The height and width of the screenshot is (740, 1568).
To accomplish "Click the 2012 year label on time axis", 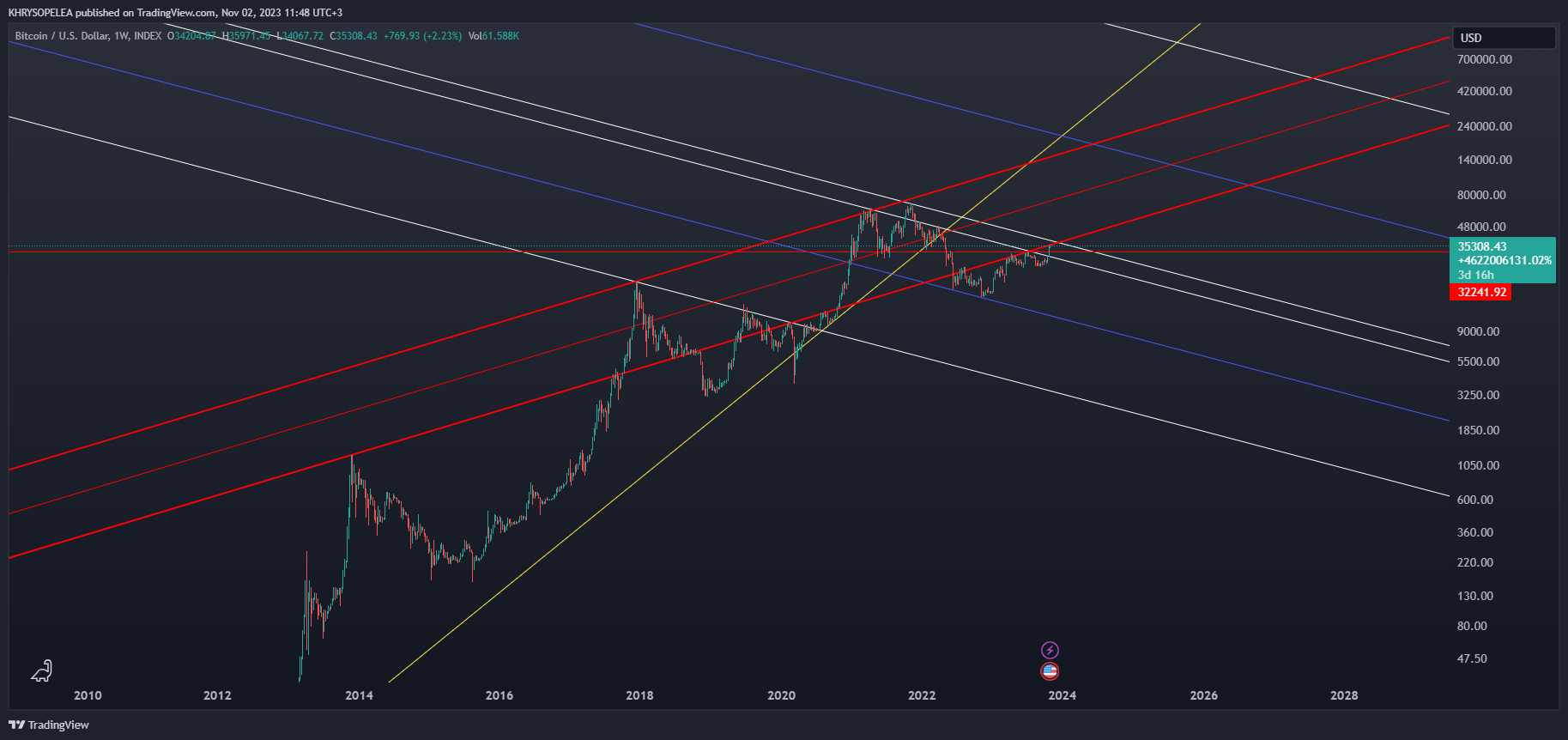I will coord(217,695).
